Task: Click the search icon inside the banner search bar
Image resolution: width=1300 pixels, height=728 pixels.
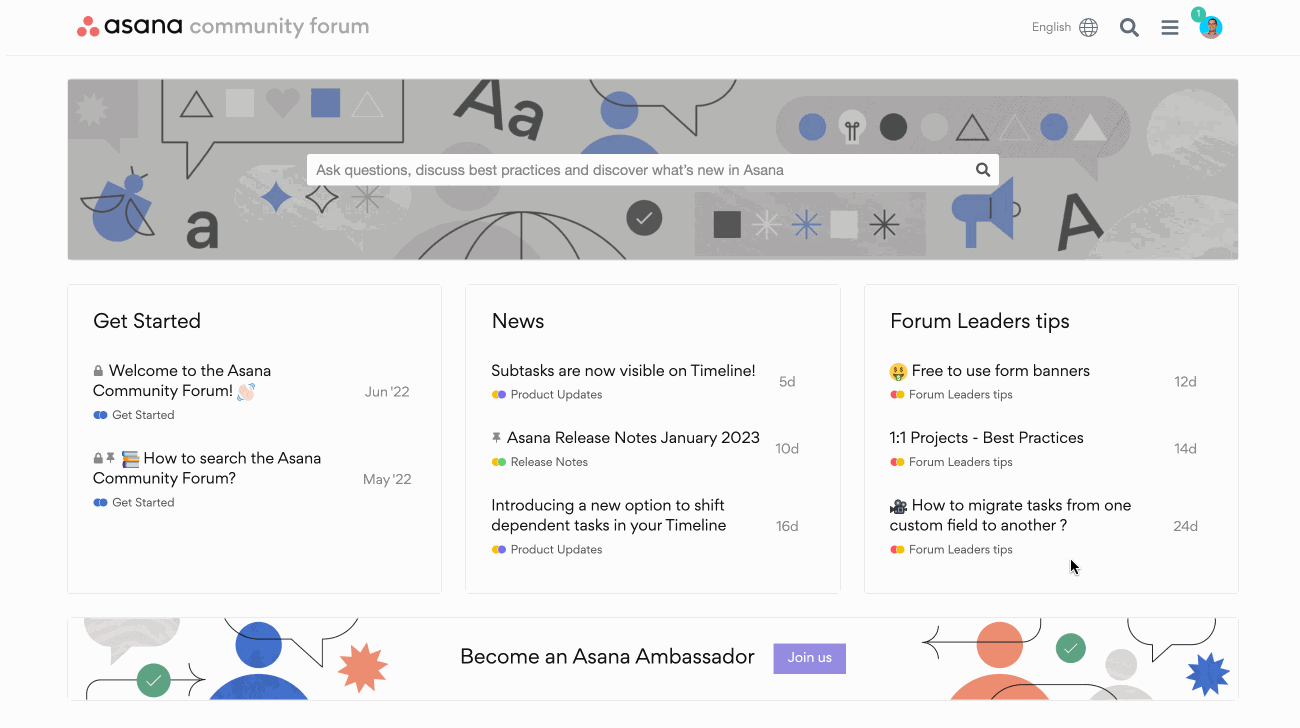Action: coord(982,169)
